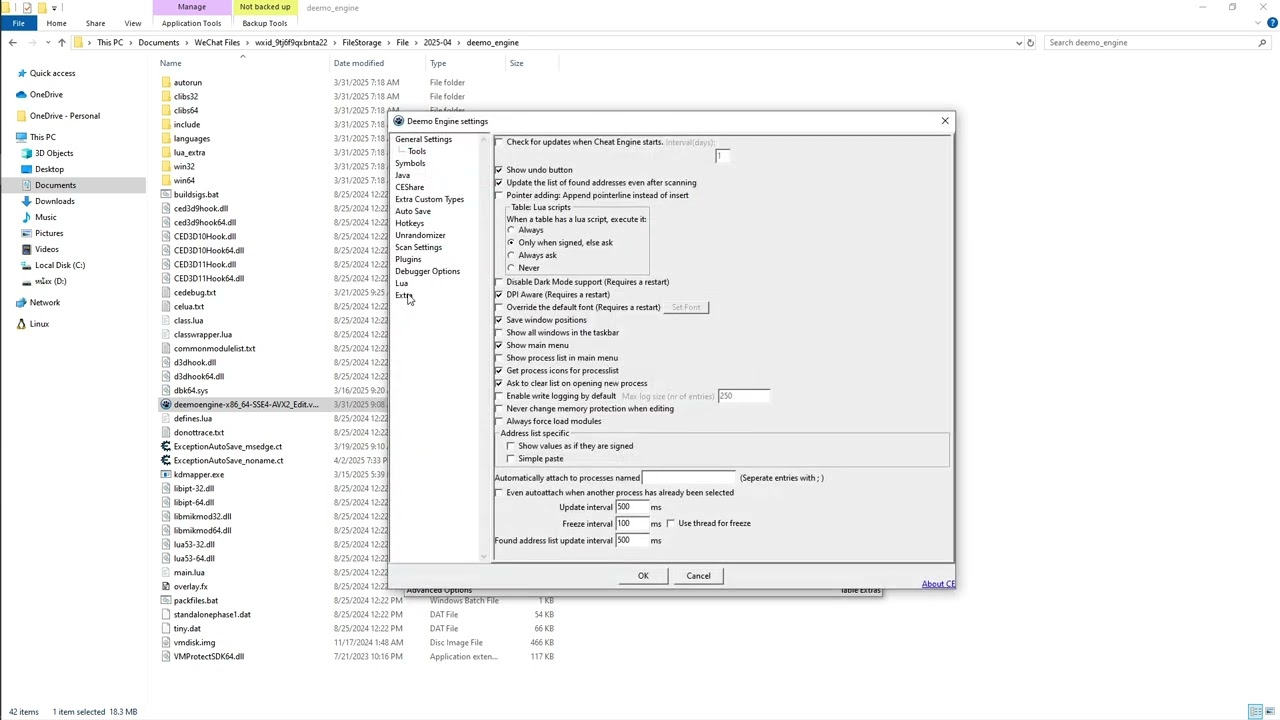Toggle Update found addresses even after scanning
1280x720 pixels.
pyautogui.click(x=499, y=182)
